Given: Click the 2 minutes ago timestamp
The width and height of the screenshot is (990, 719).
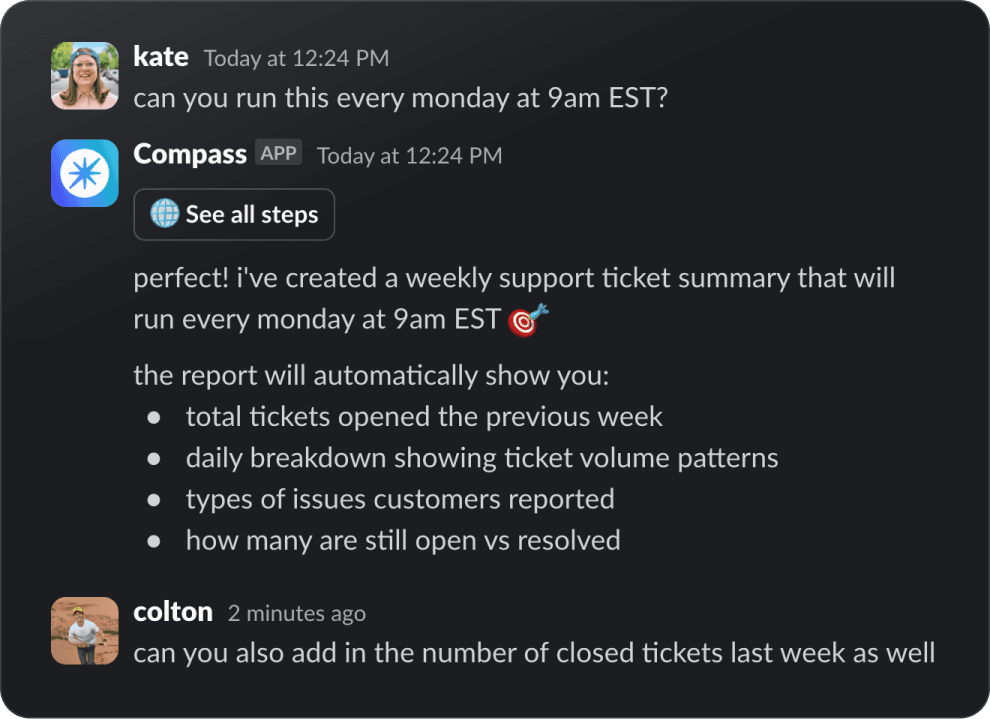Looking at the screenshot, I should 297,612.
